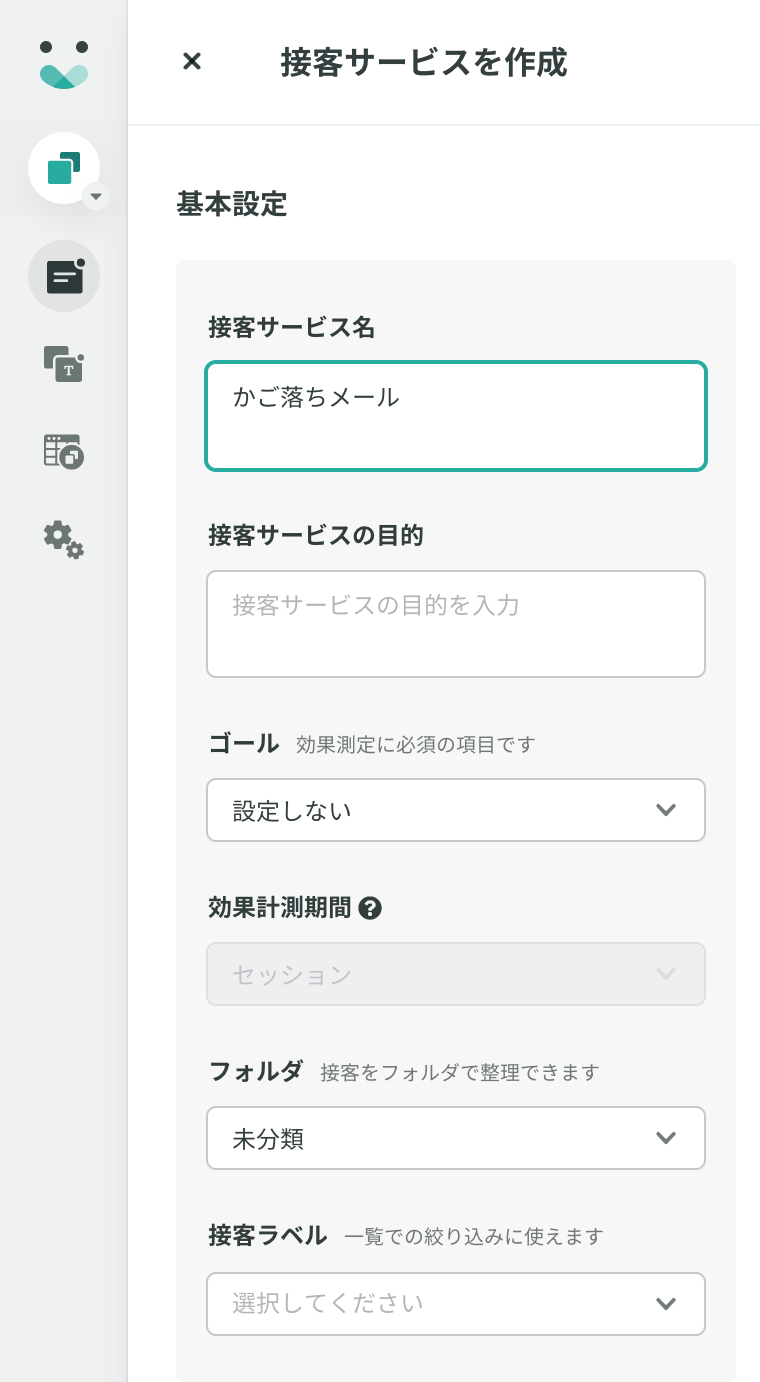Open the teal project switcher icon
The image size is (760, 1382).
[64, 168]
